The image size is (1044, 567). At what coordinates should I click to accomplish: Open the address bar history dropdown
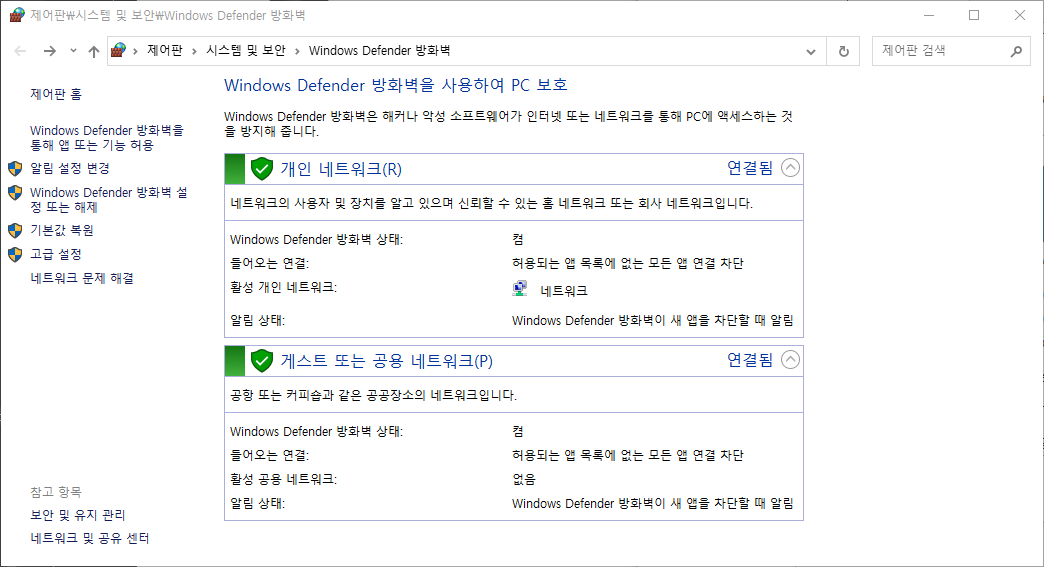pos(811,51)
